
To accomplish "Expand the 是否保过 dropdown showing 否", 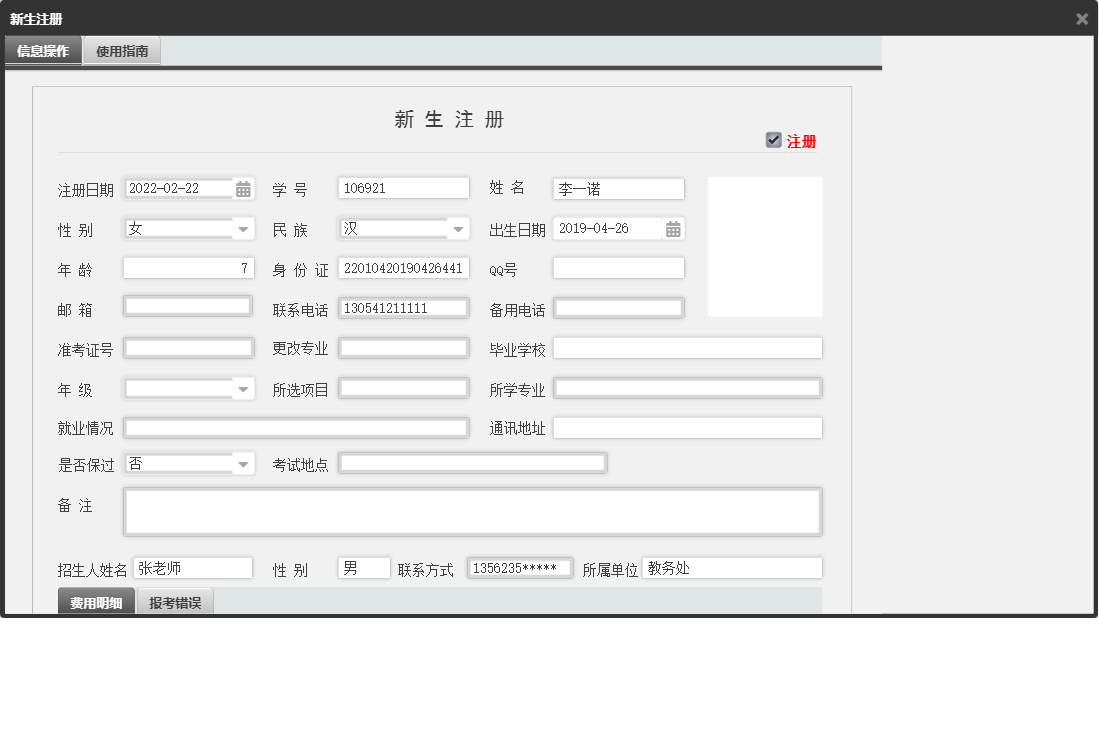I will [x=243, y=464].
